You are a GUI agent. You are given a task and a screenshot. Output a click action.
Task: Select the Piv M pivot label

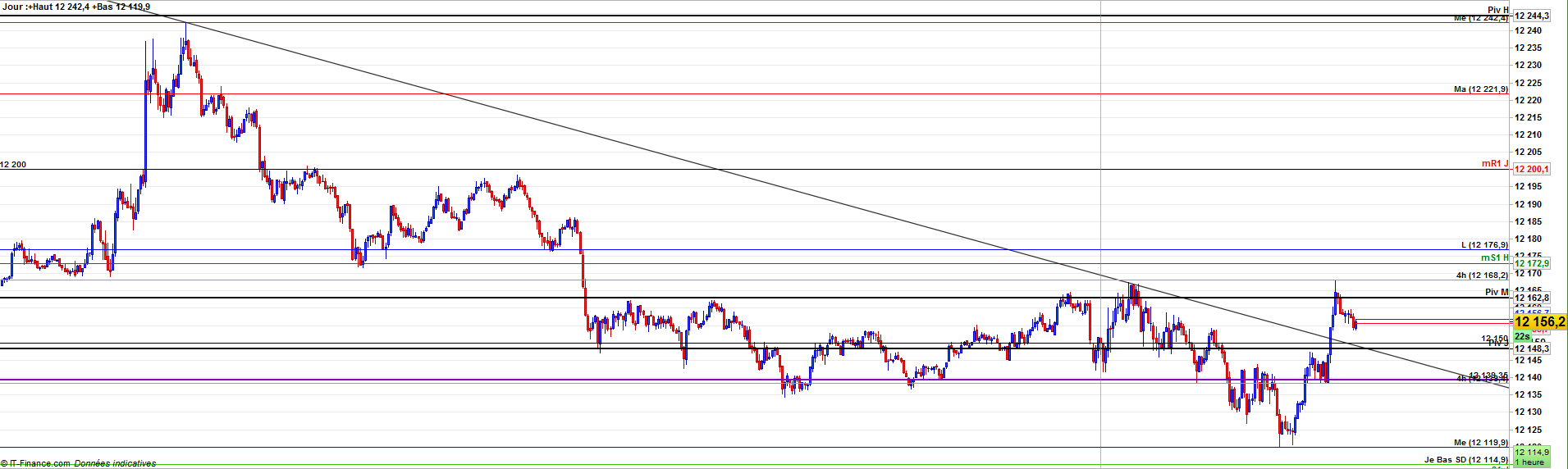click(1497, 292)
